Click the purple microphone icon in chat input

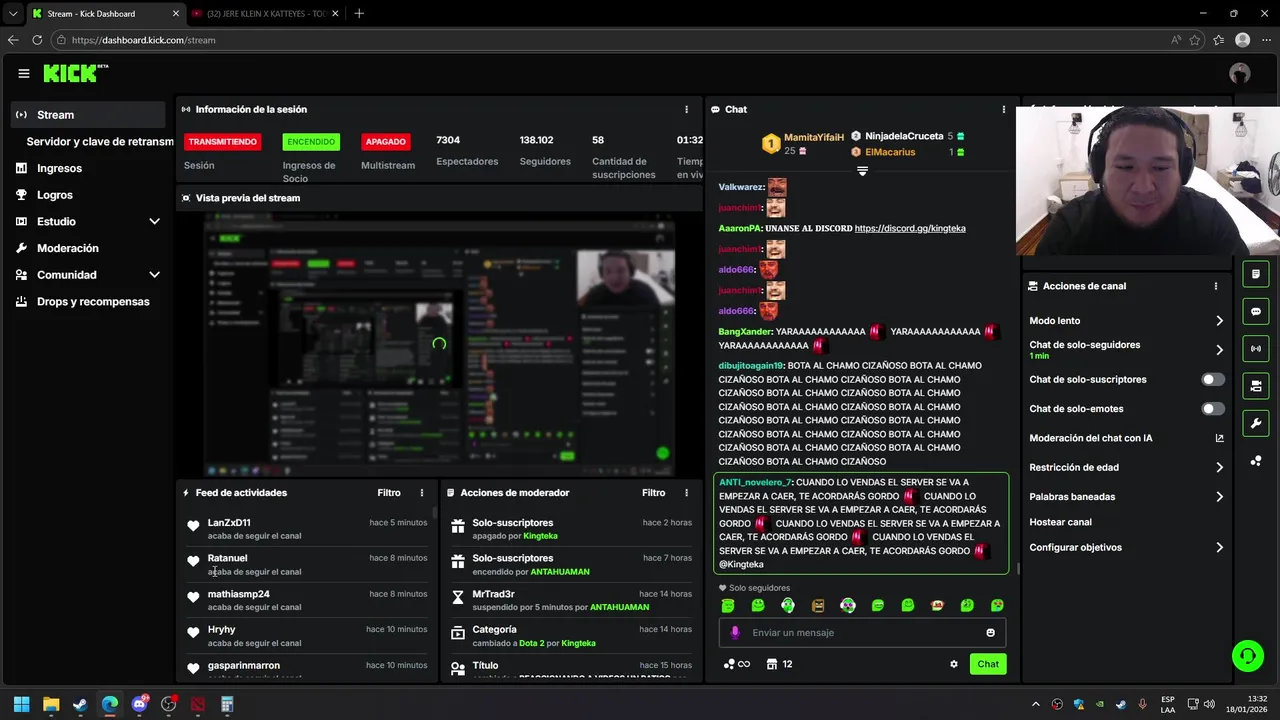pyautogui.click(x=735, y=633)
